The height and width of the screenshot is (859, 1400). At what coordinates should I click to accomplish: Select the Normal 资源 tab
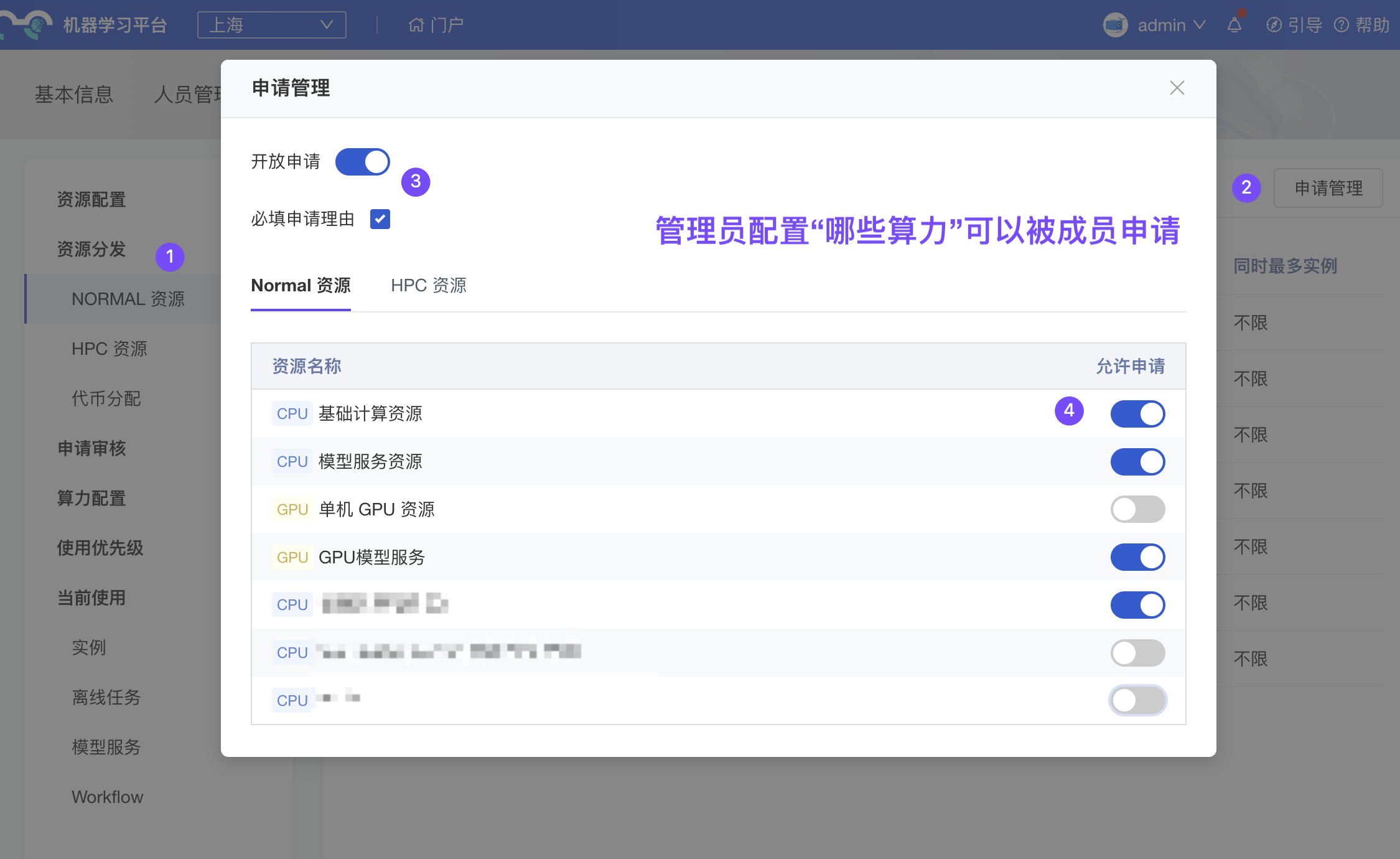point(301,286)
